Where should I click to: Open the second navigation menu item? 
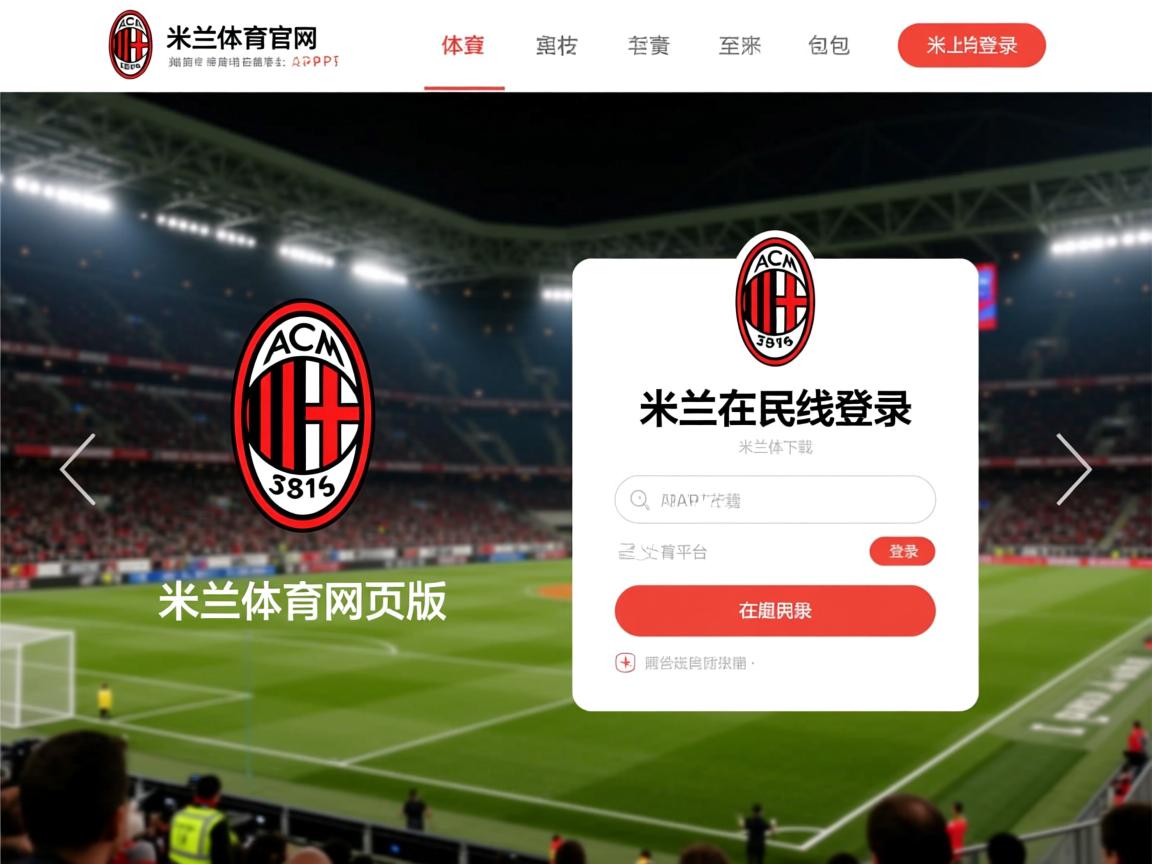556,46
